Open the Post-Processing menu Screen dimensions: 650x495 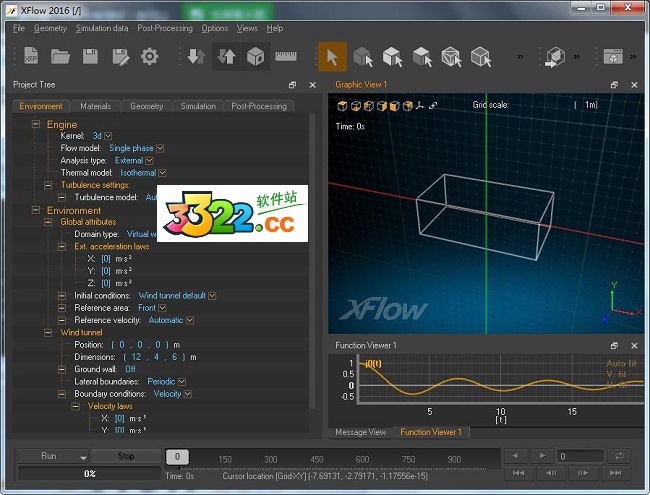[165, 28]
